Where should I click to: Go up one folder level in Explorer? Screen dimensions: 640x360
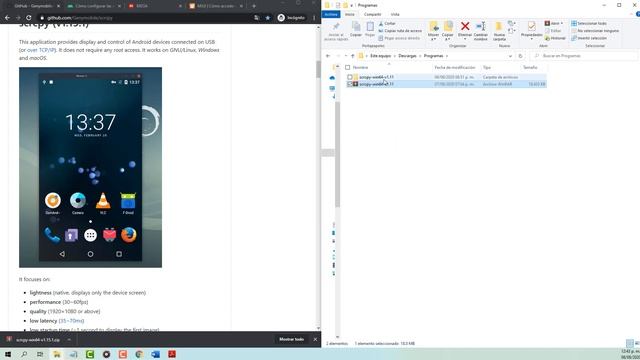tap(353, 56)
